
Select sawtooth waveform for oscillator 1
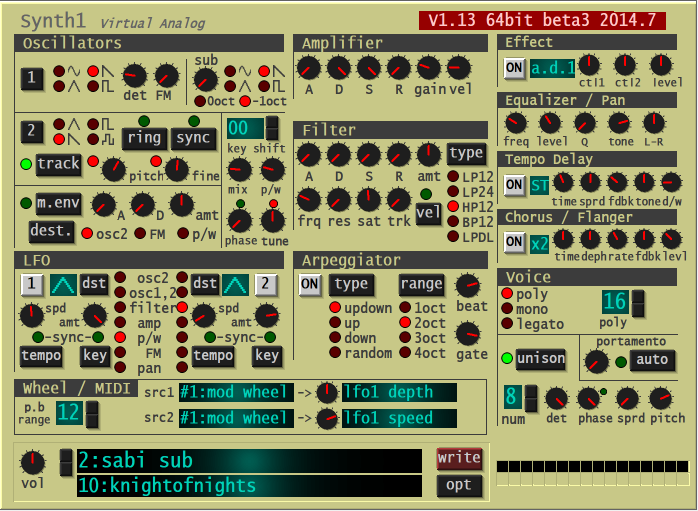[93, 71]
